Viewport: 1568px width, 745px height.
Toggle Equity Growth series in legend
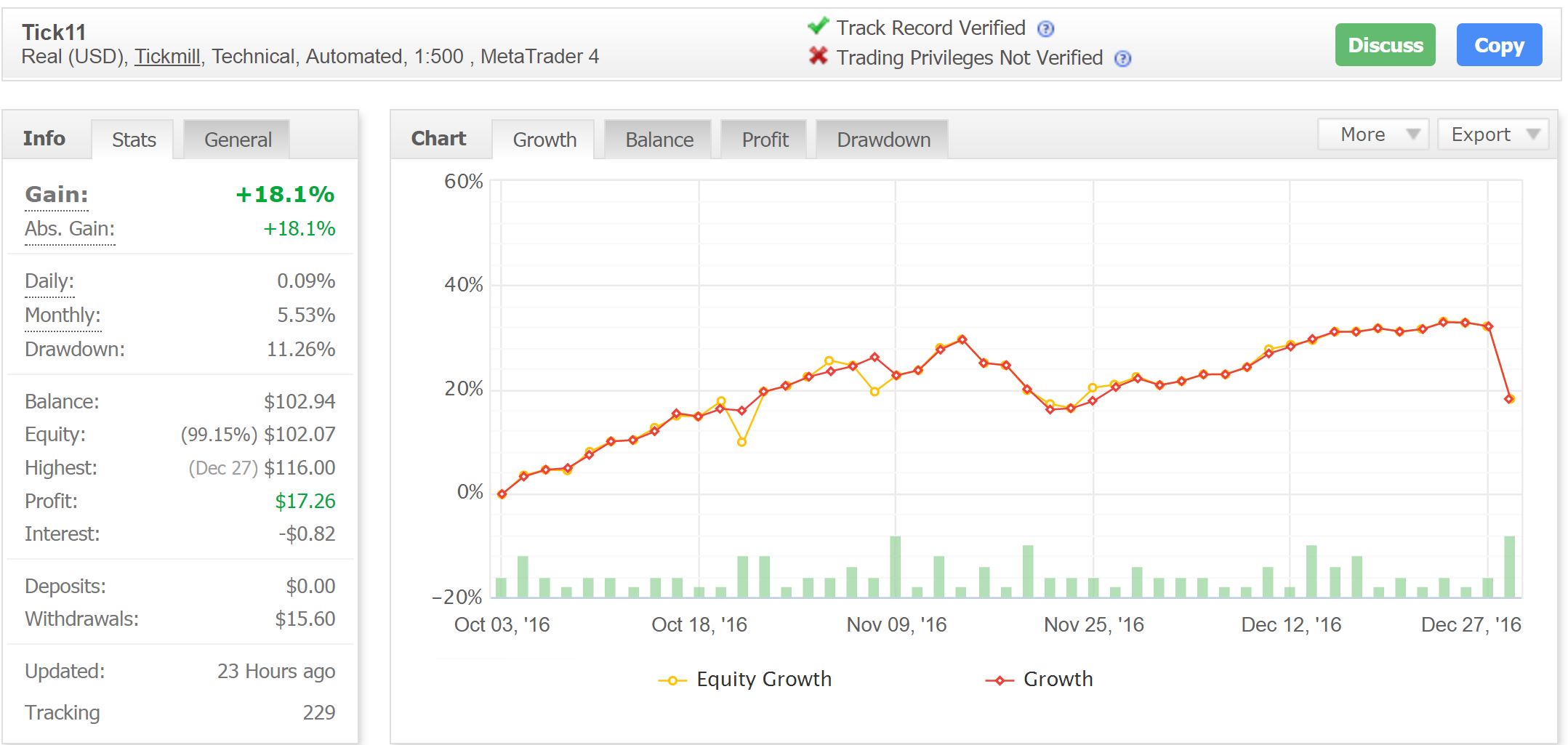pos(744,680)
